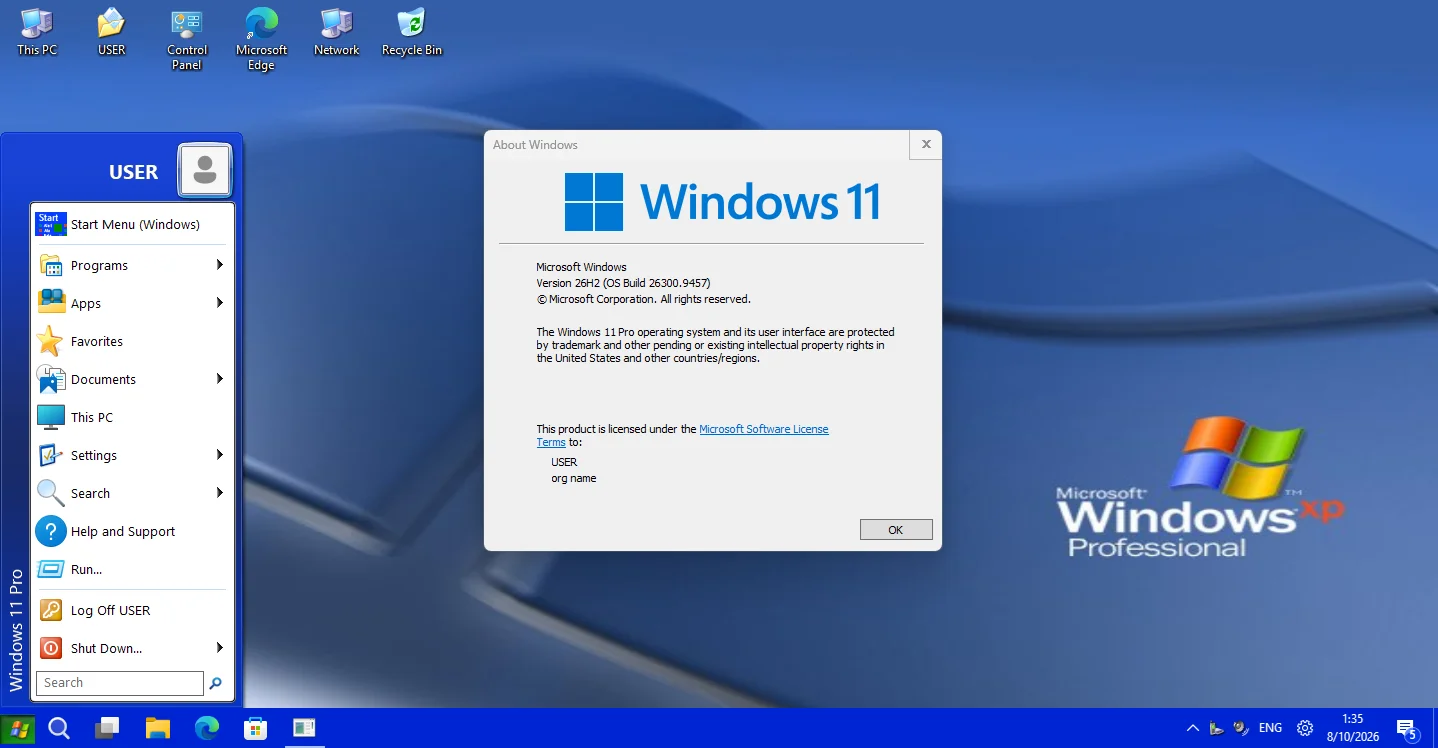Open Microsoft Store from the taskbar
Screen dimensions: 1438x748
point(256,728)
